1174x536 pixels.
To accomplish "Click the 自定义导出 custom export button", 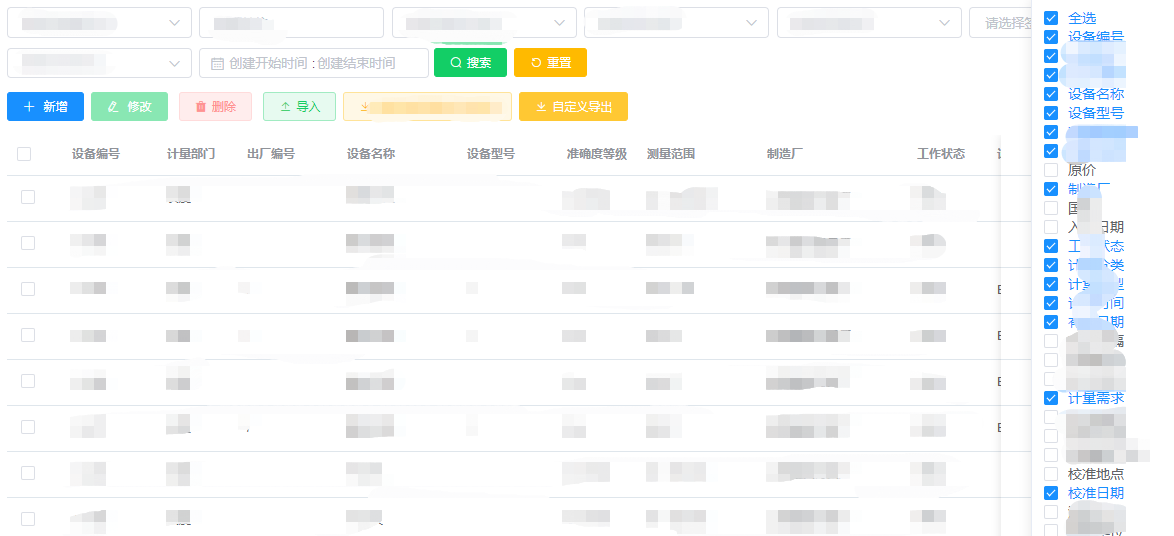I will tap(574, 106).
